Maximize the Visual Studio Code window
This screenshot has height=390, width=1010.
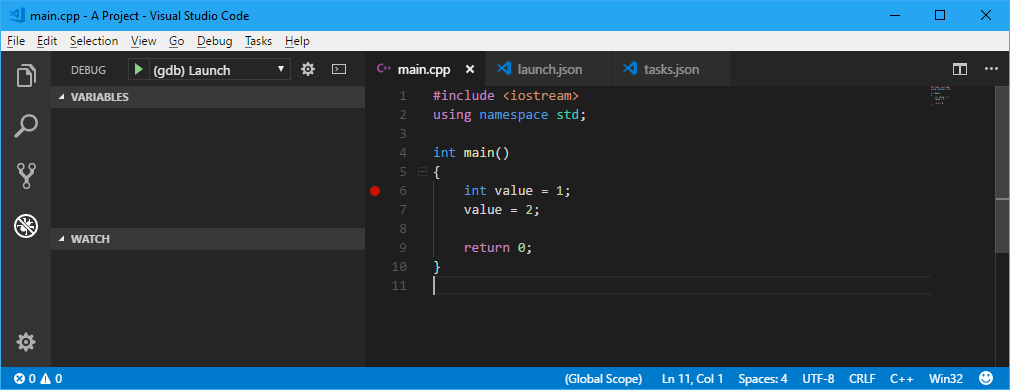click(940, 15)
